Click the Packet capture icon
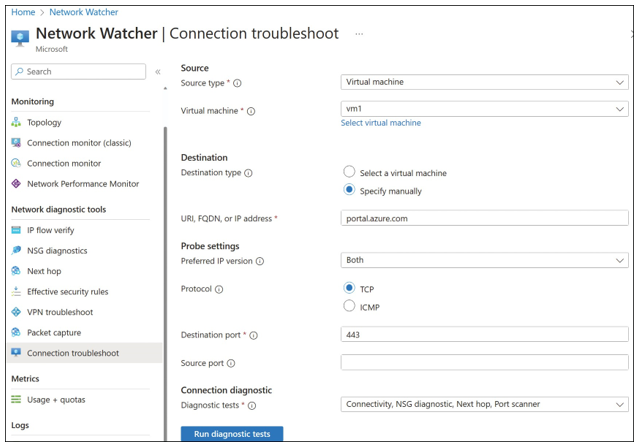Viewport: 640px width, 448px height. click(x=16, y=332)
